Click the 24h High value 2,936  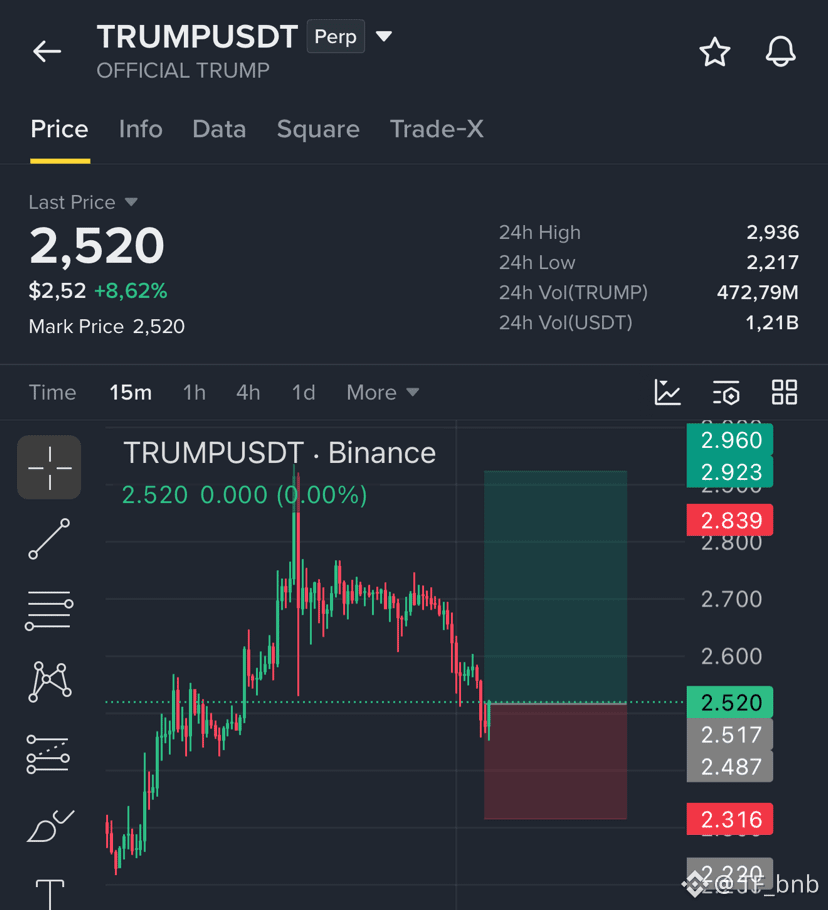click(772, 233)
